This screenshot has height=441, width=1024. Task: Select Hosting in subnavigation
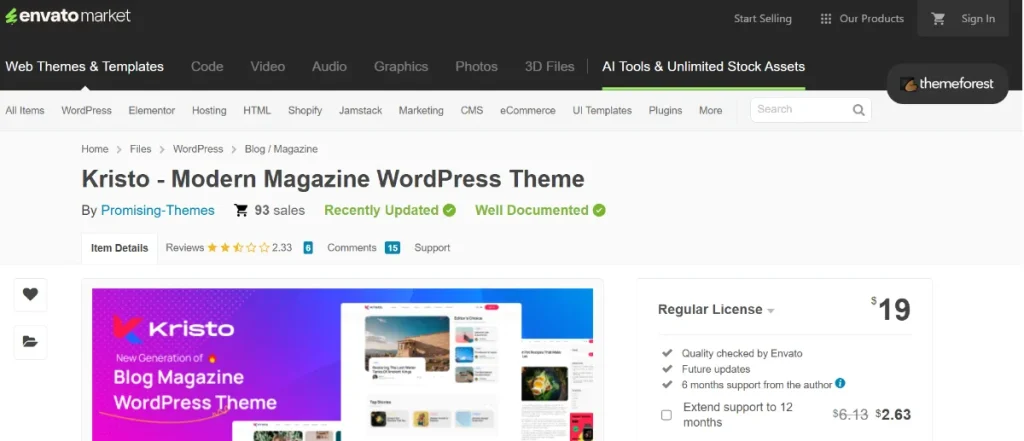coord(209,110)
